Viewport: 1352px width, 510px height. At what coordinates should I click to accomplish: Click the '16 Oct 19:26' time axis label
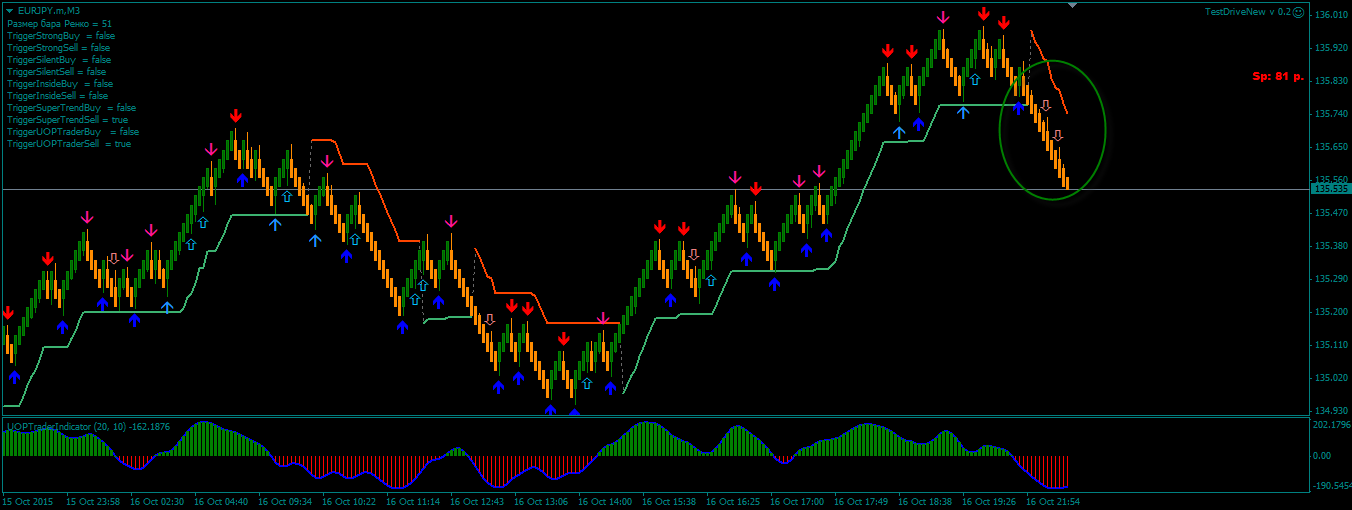[989, 501]
